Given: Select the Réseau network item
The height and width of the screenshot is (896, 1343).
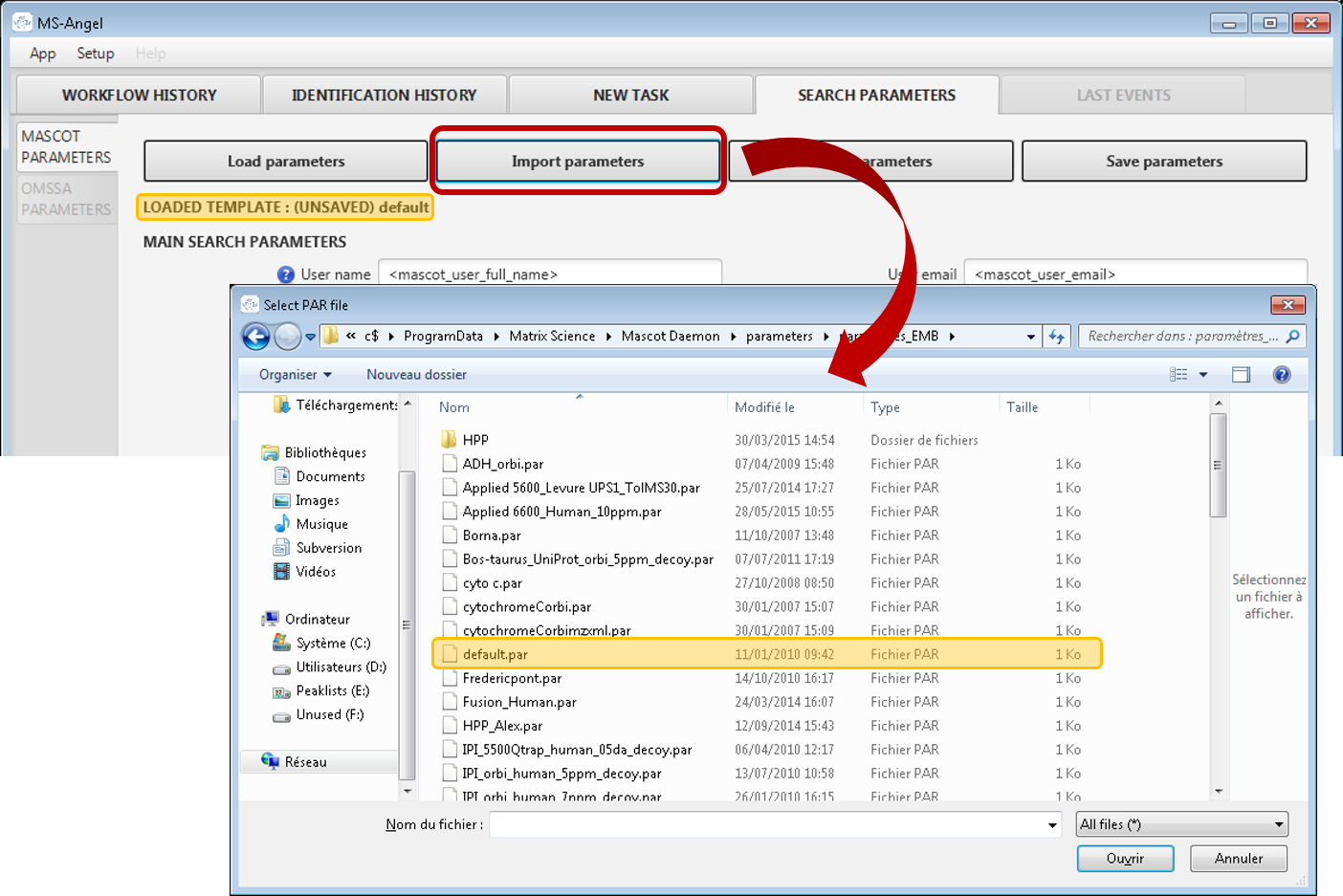Looking at the screenshot, I should 305,762.
